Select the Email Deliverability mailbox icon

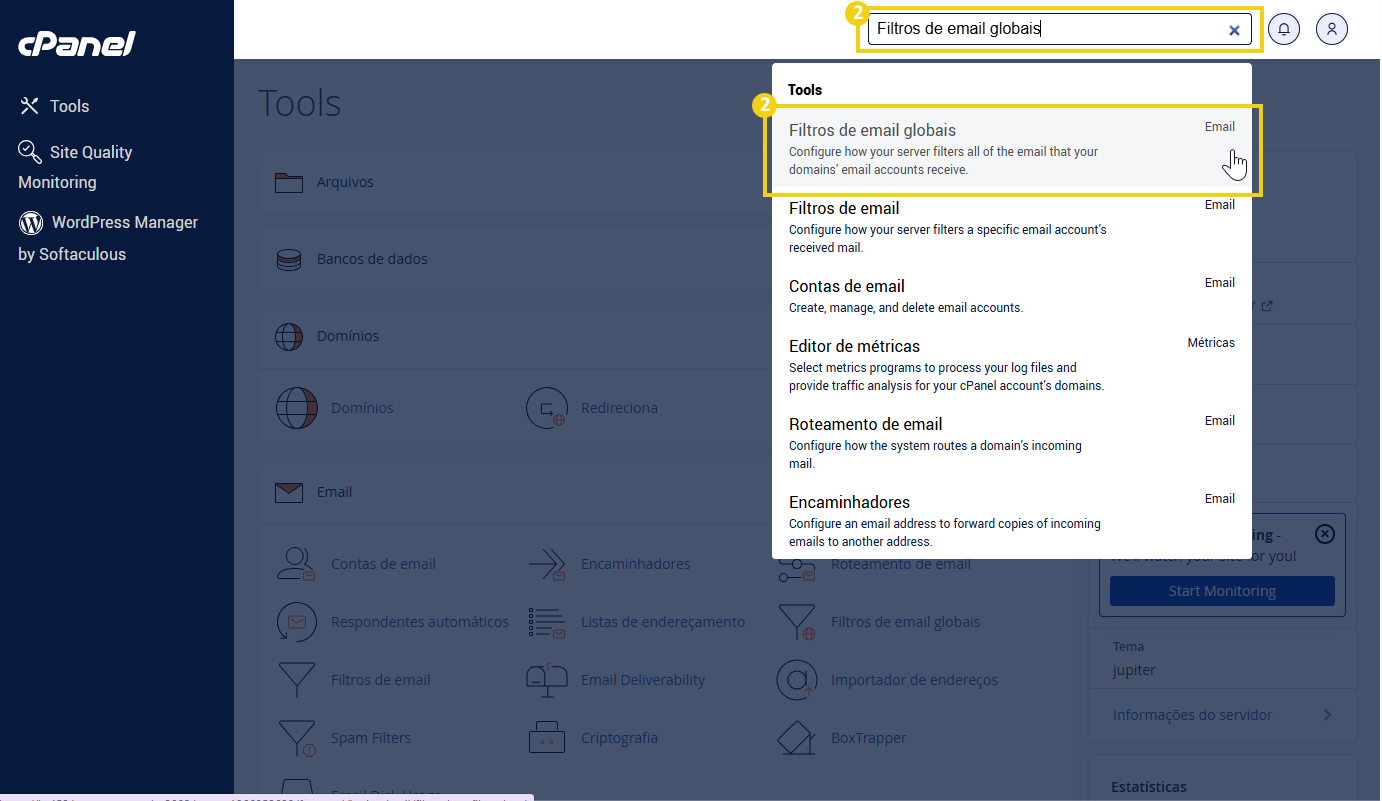click(x=546, y=679)
